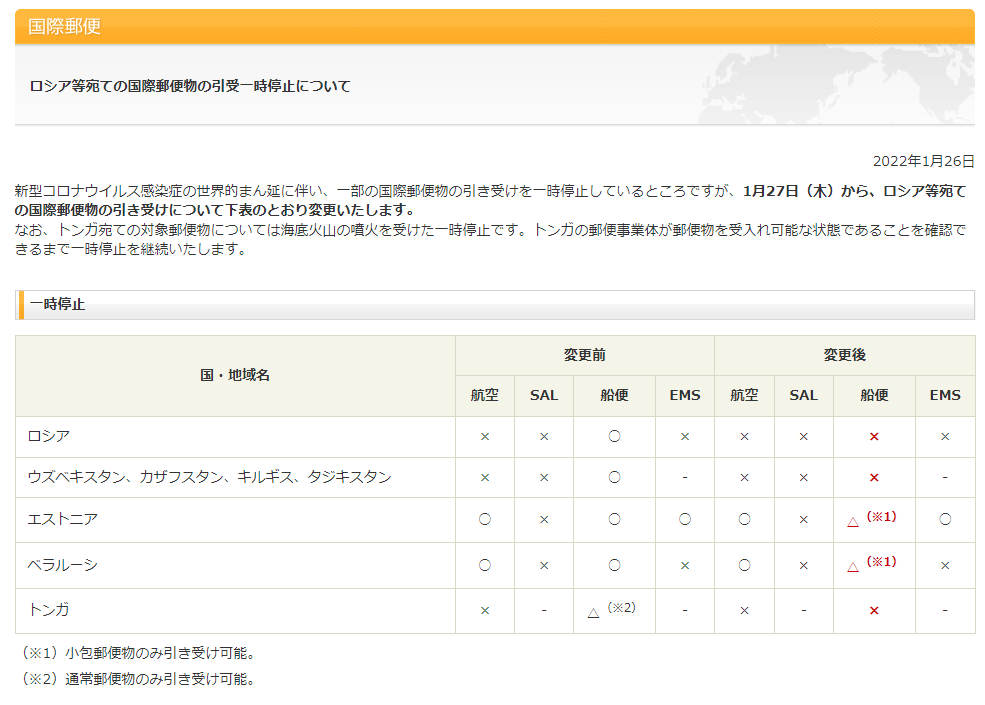The height and width of the screenshot is (705, 985).
Task: Click the トンガ row country name
Action: [x=48, y=610]
